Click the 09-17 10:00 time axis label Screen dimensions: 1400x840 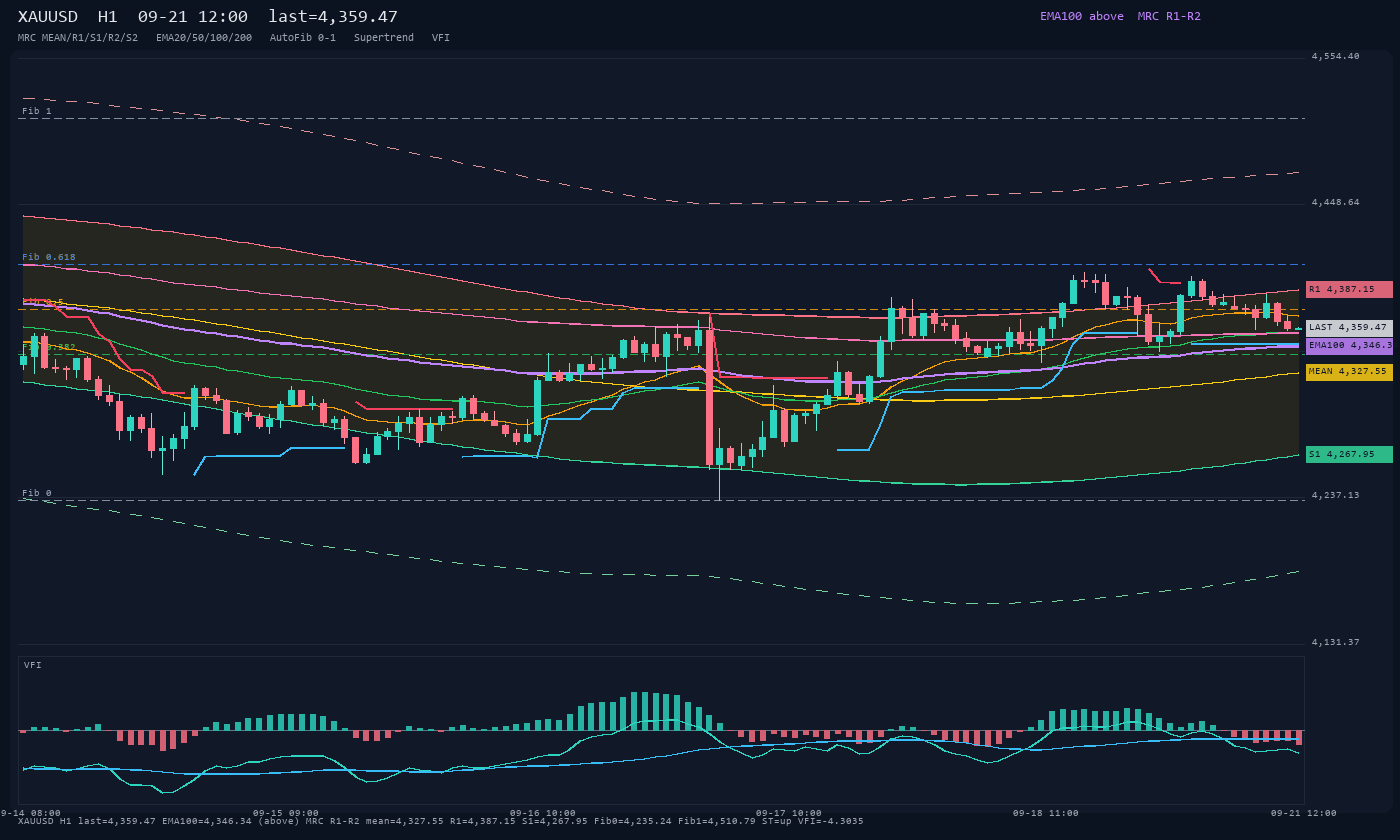click(x=789, y=813)
